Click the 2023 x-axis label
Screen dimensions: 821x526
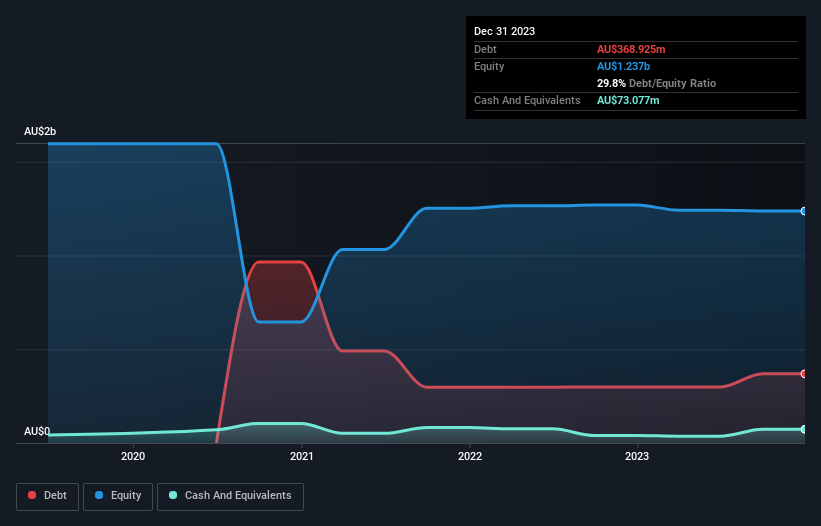tap(637, 456)
